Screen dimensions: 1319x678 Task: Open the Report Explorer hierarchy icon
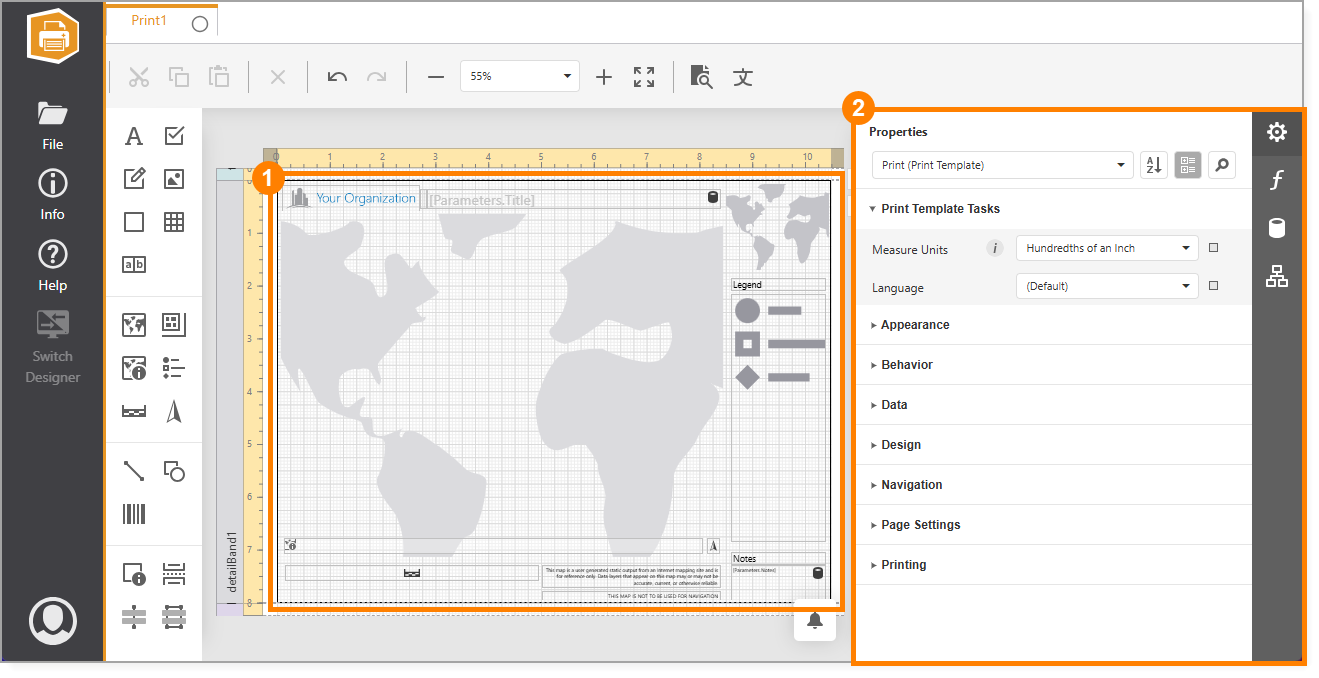tap(1276, 277)
